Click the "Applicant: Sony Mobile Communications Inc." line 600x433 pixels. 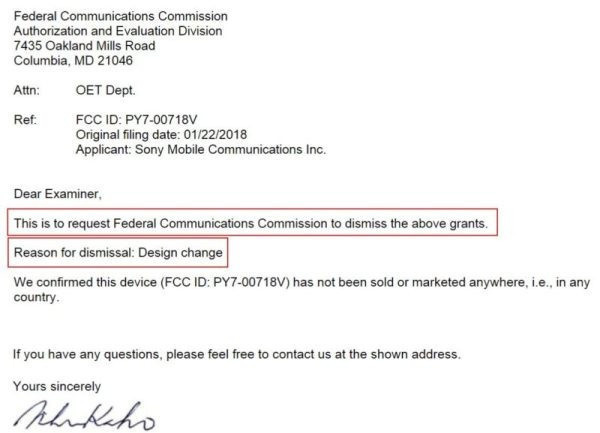(201, 150)
